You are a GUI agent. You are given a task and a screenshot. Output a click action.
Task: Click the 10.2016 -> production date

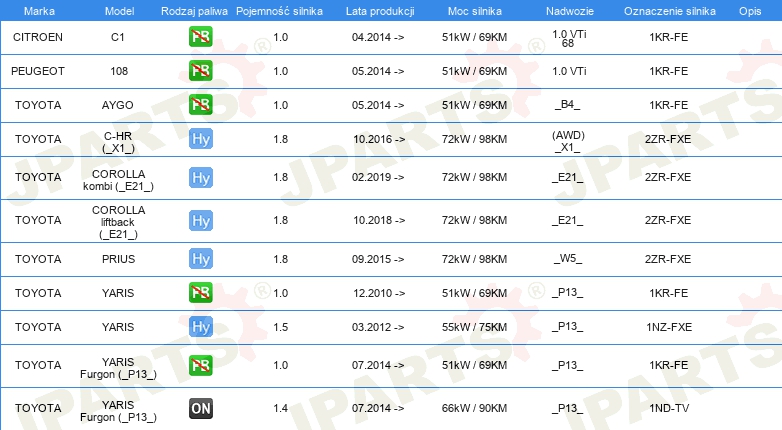pos(379,139)
